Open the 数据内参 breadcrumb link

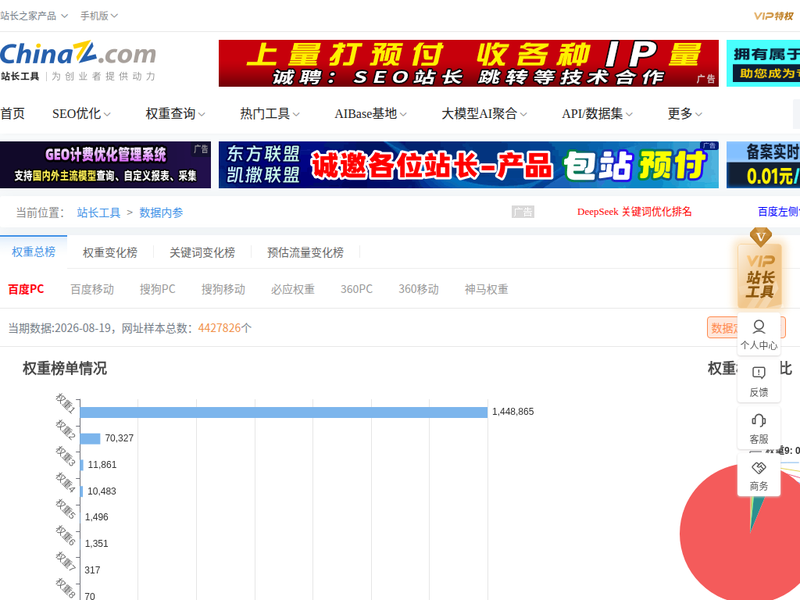coord(161,212)
